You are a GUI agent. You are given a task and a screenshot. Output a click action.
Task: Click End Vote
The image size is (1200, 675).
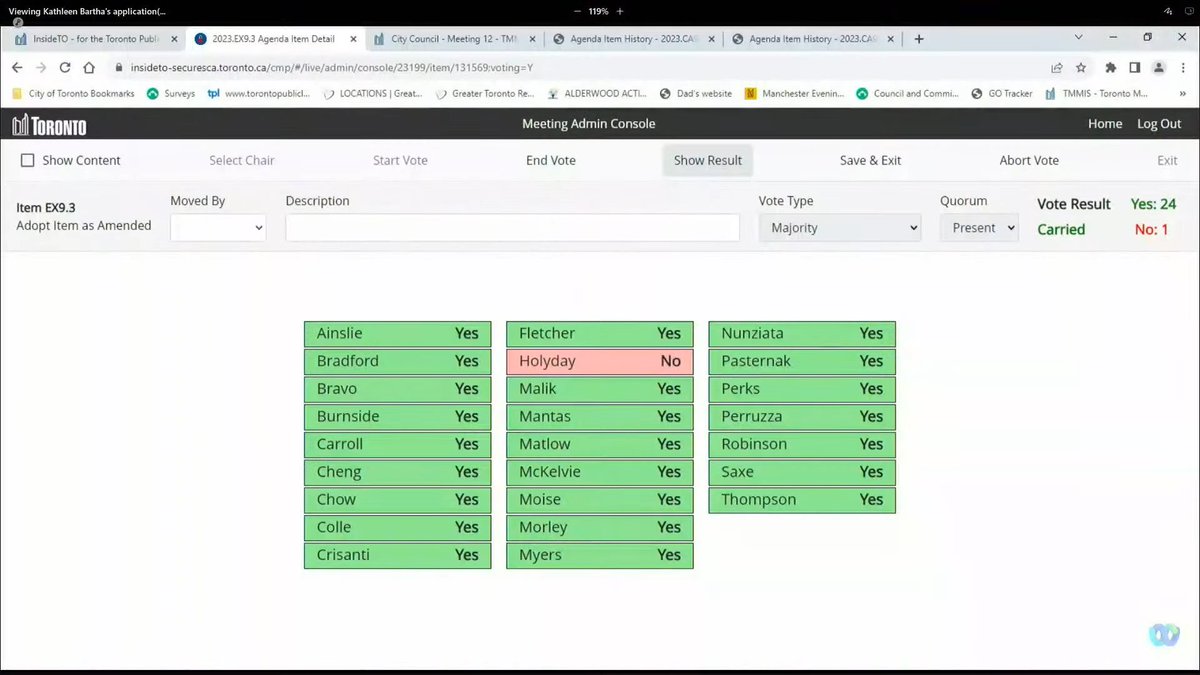tap(551, 160)
